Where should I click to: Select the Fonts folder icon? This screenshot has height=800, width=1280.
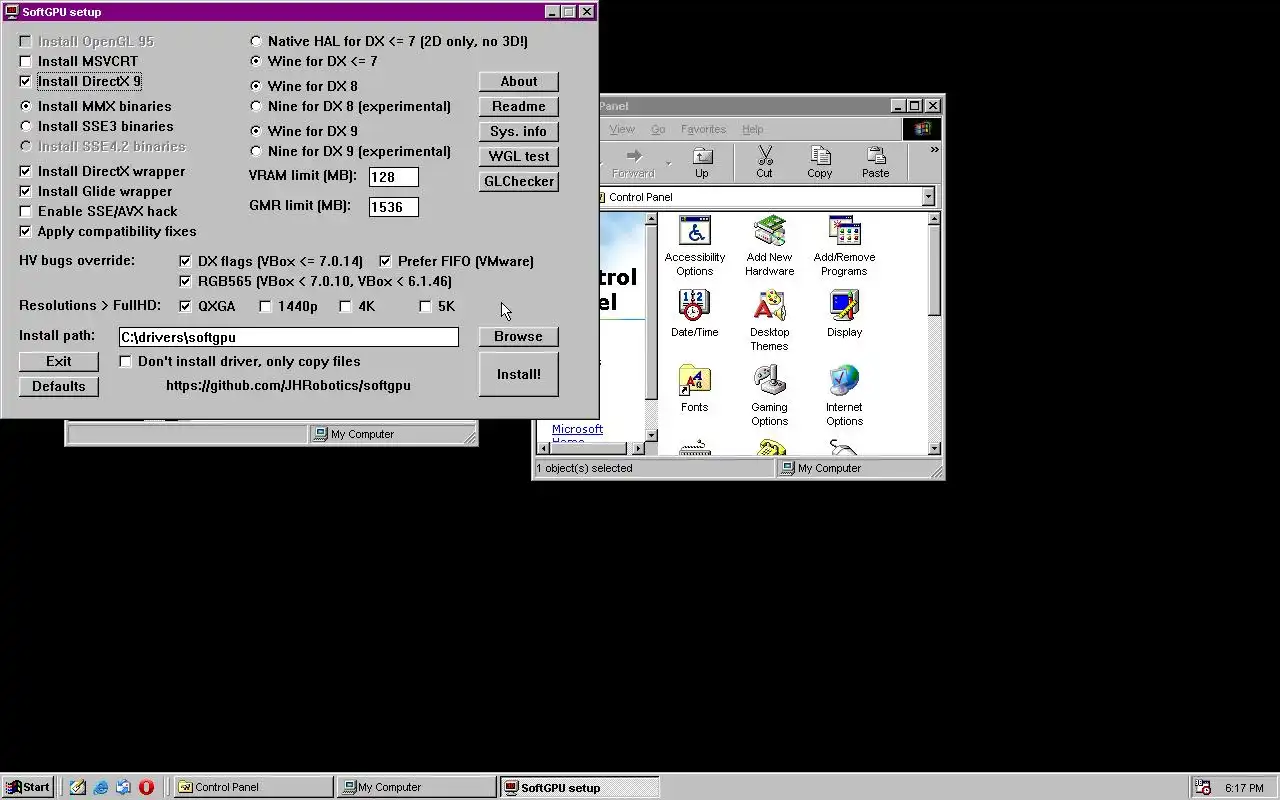(x=694, y=389)
